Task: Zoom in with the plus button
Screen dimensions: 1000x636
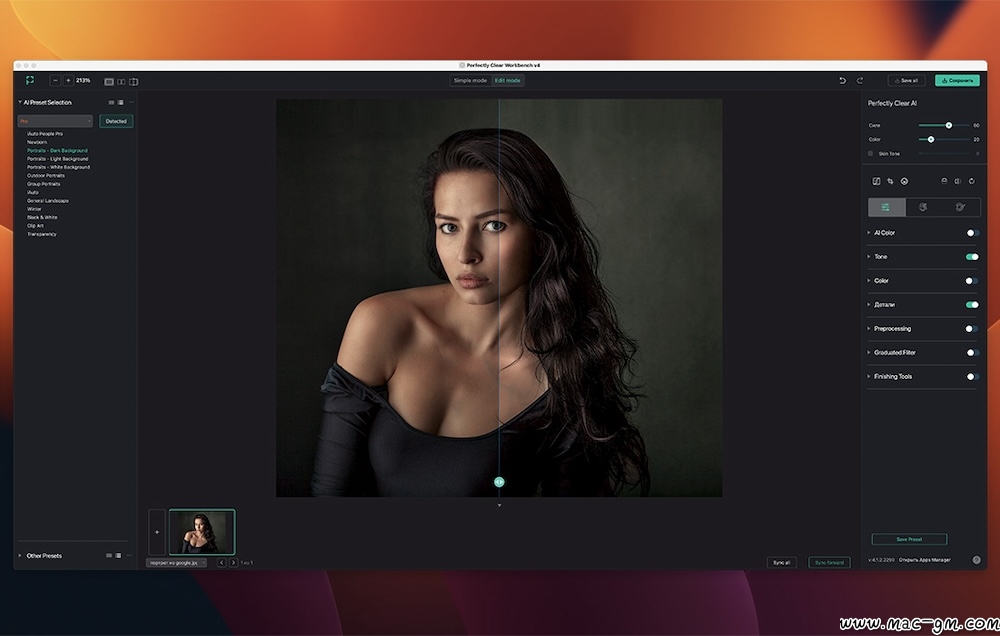Action: point(68,80)
